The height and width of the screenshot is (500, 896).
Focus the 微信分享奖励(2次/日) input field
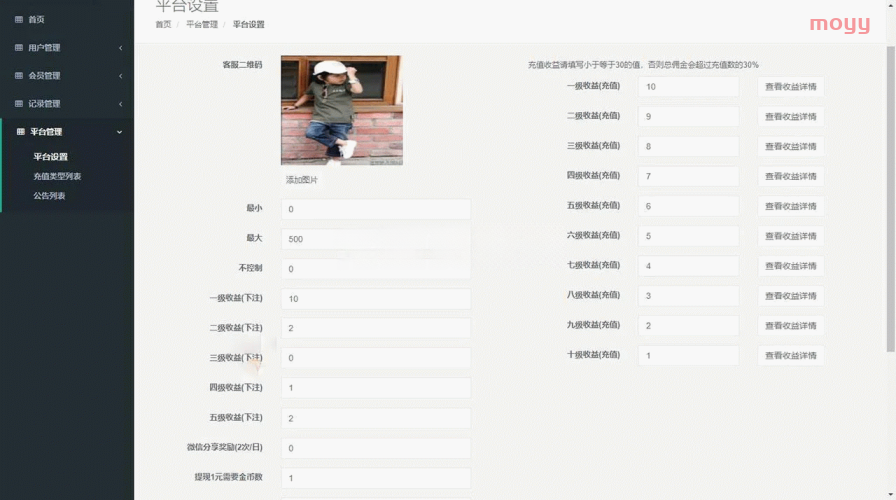click(376, 448)
